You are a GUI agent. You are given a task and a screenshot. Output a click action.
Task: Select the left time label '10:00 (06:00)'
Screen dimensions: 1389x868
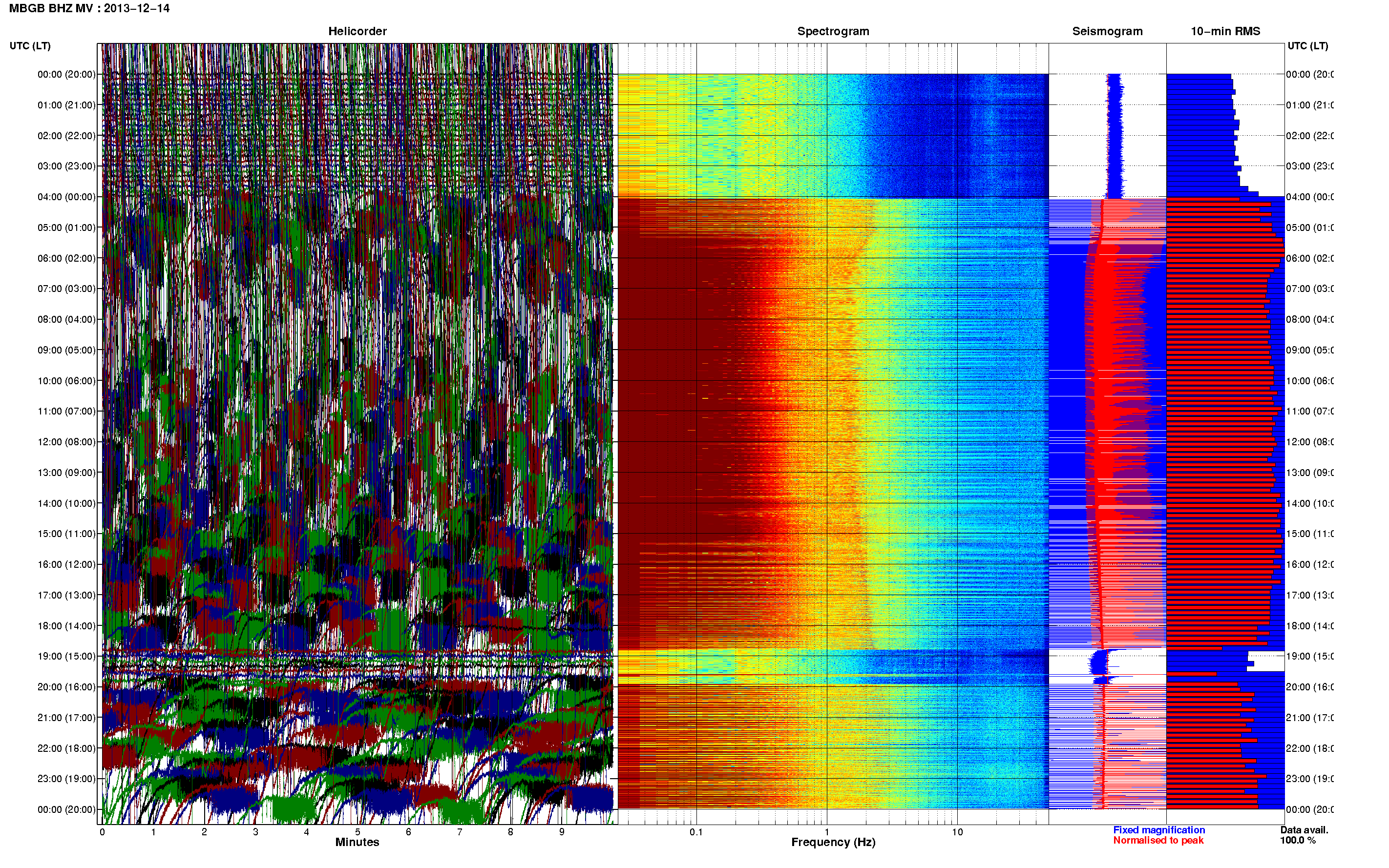(x=66, y=381)
